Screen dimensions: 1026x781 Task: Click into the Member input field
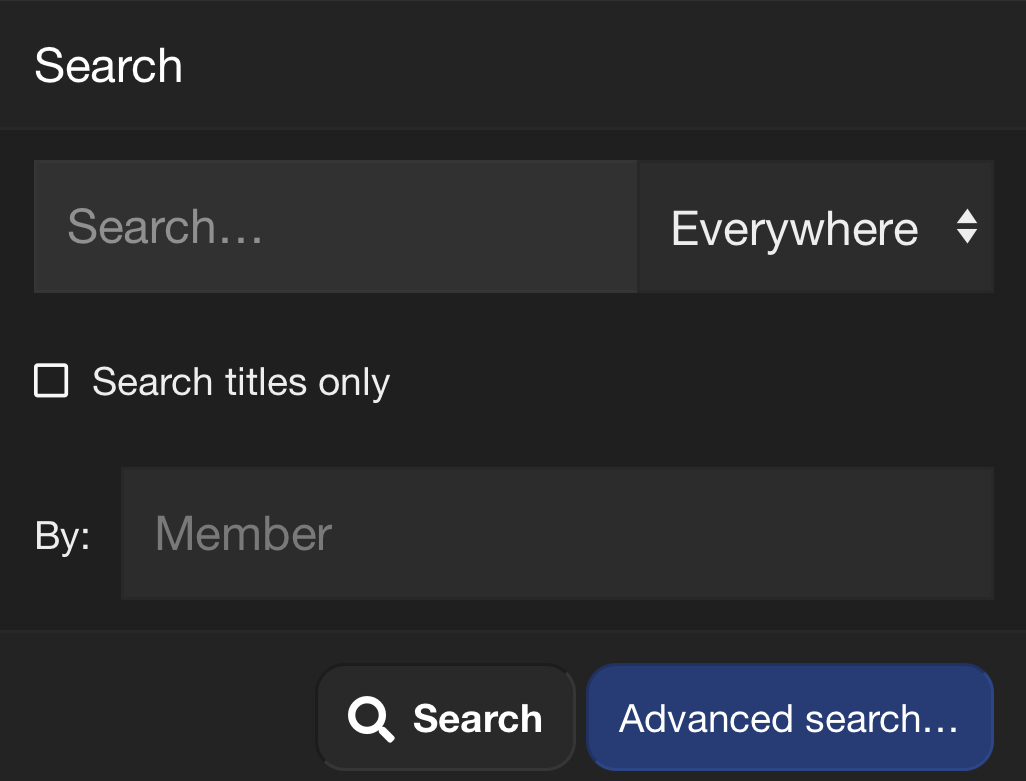point(557,533)
